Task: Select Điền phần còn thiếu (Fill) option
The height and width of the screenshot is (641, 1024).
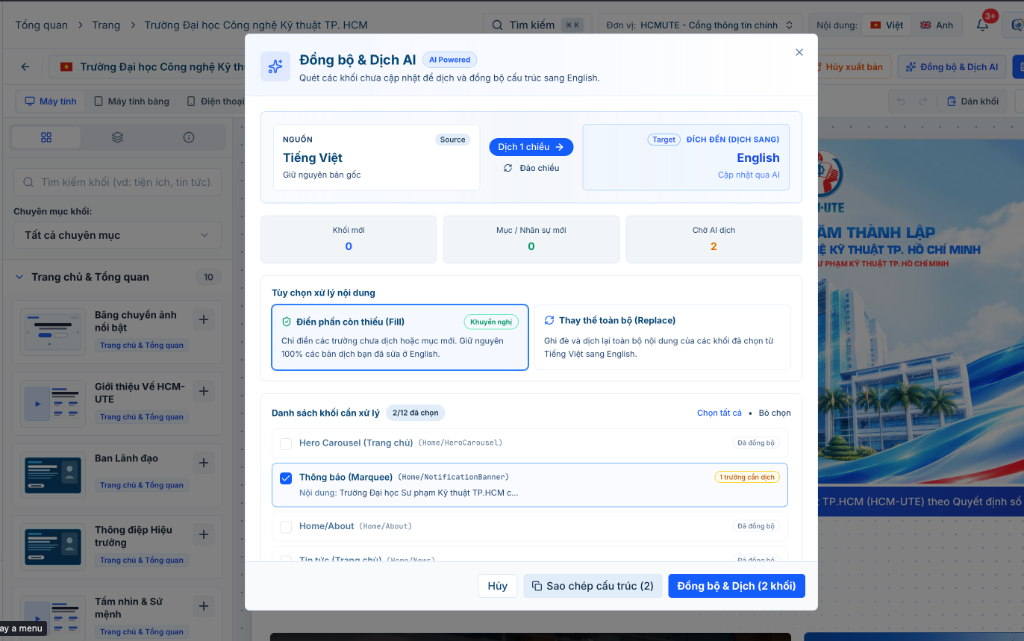Action: click(400, 337)
